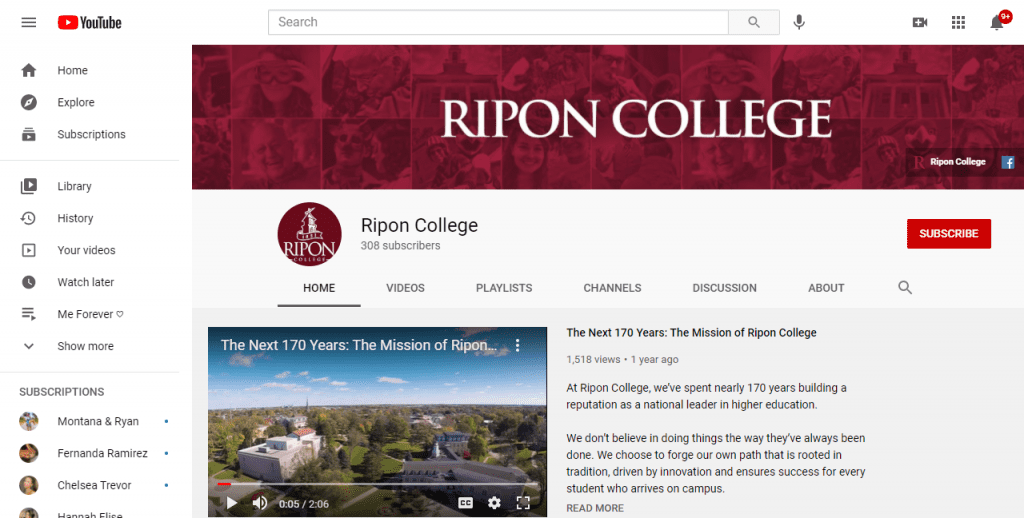Open the video's three-dot options menu
Screen dimensions: 1024x518
pyautogui.click(x=518, y=345)
